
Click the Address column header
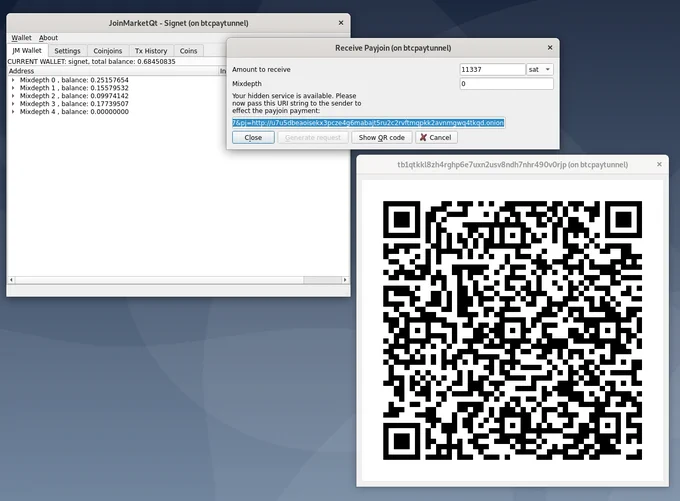[x=113, y=71]
